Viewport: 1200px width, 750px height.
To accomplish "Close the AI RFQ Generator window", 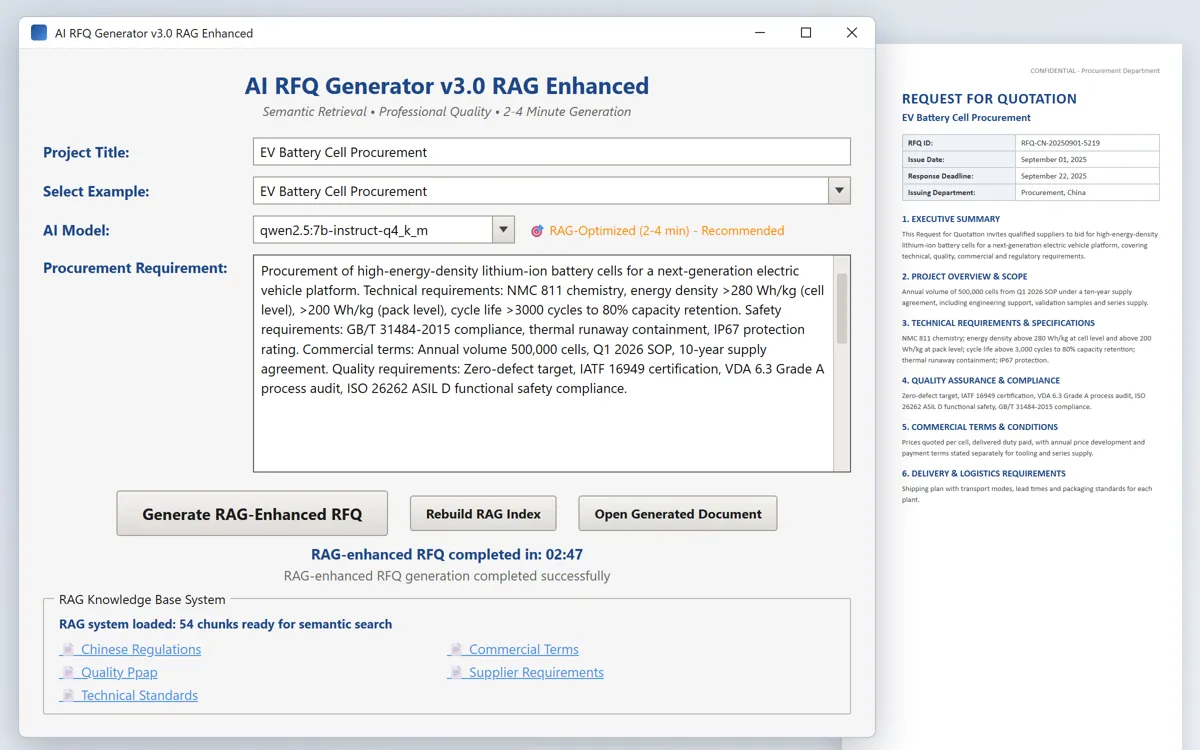I will 852,32.
